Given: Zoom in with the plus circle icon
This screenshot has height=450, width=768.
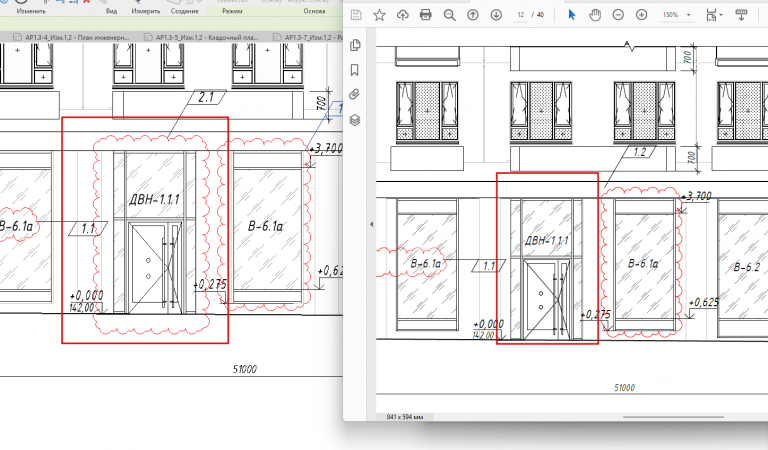Looking at the screenshot, I should tap(641, 15).
